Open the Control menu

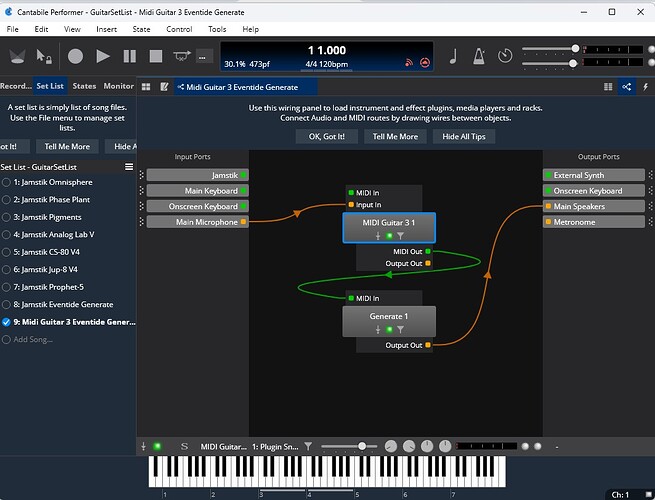(x=179, y=29)
